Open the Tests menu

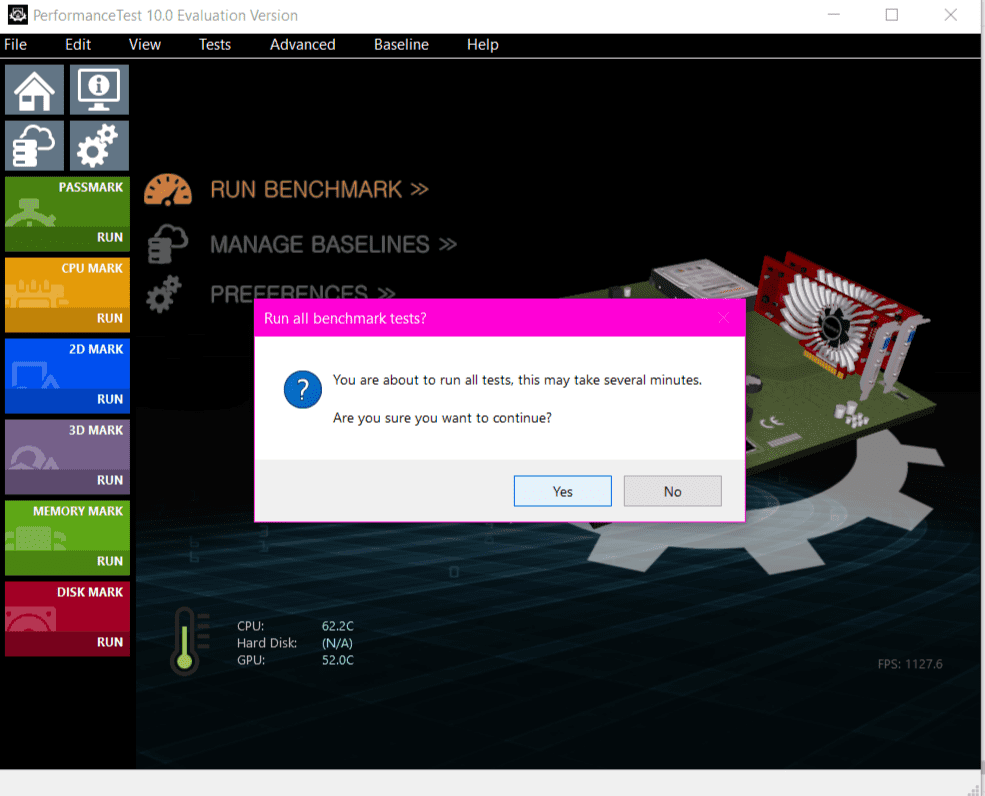[x=214, y=44]
